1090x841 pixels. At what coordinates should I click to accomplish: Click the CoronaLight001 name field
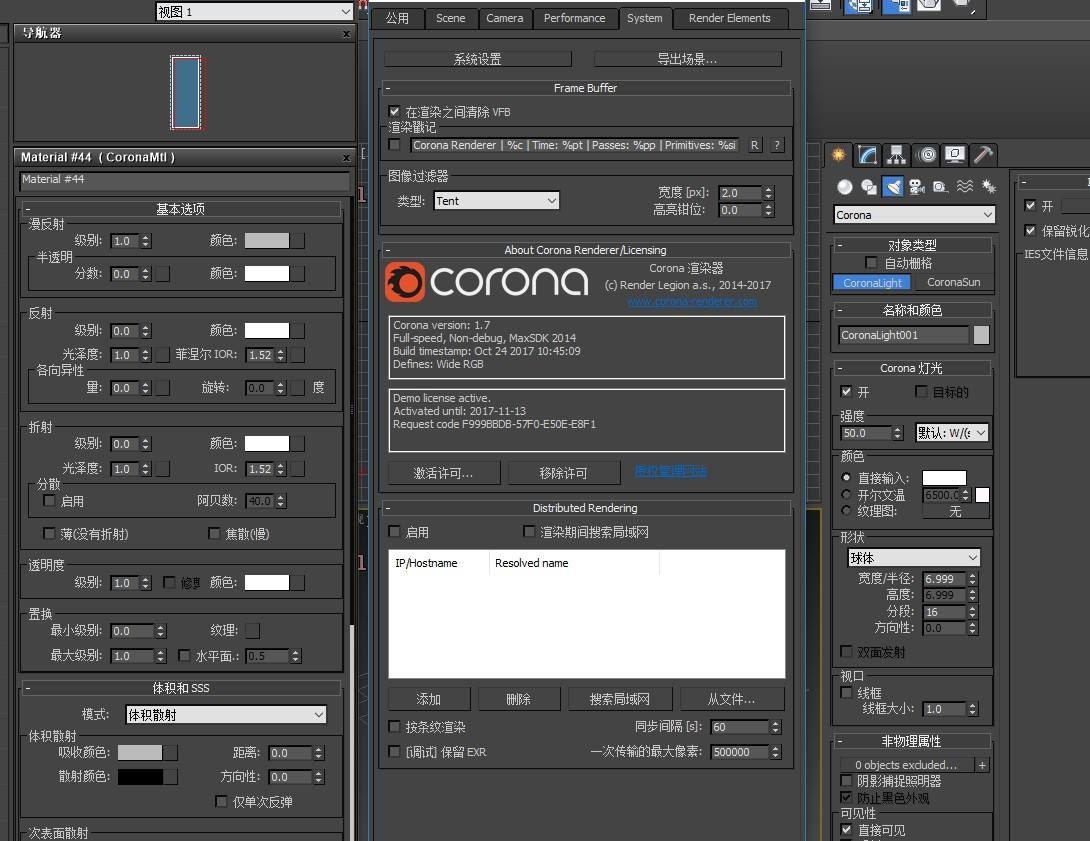point(905,335)
